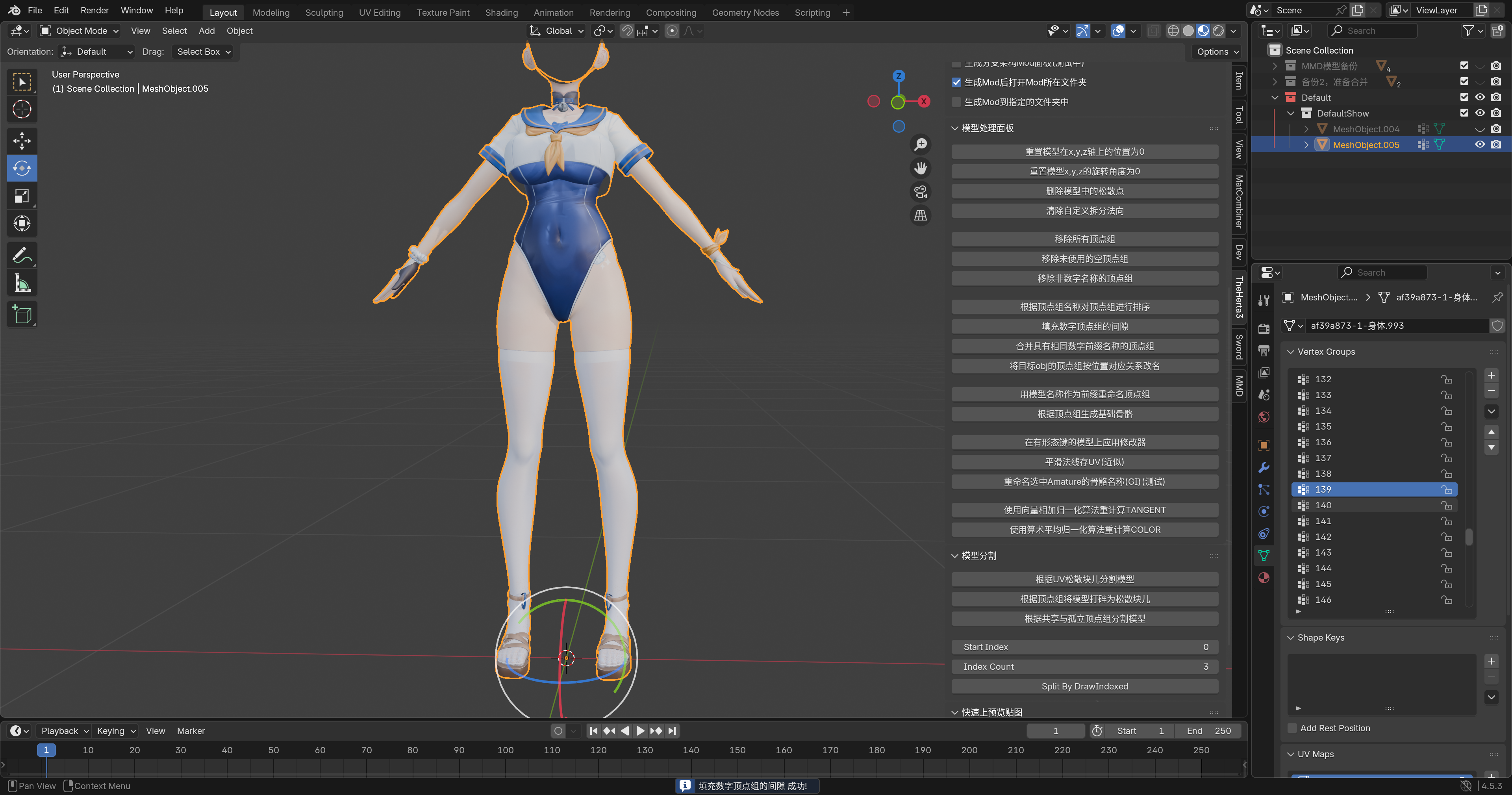Open the Material properties tab
This screenshot has width=1512, height=795.
pos(1264,578)
